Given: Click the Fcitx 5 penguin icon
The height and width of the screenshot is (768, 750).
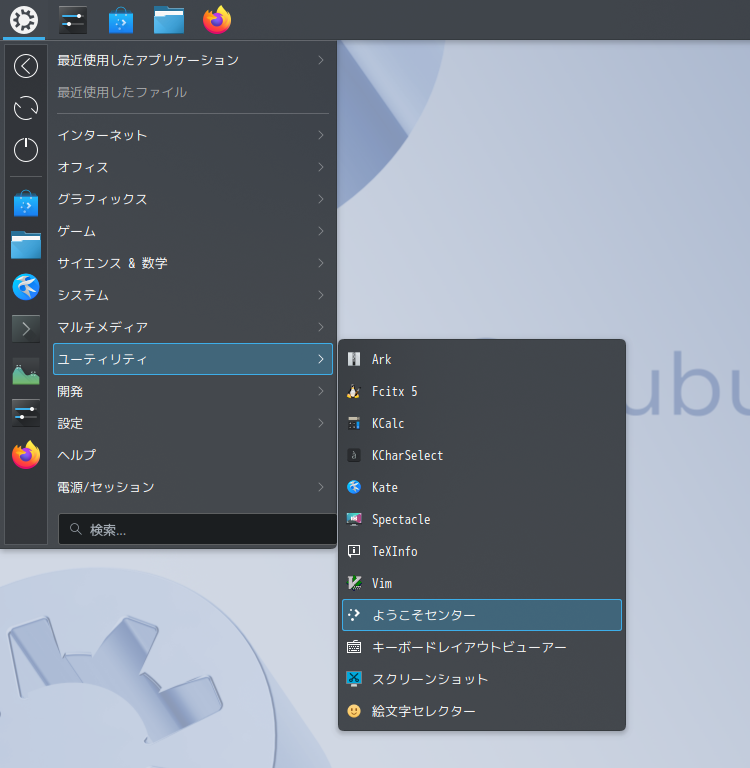Looking at the screenshot, I should point(354,391).
